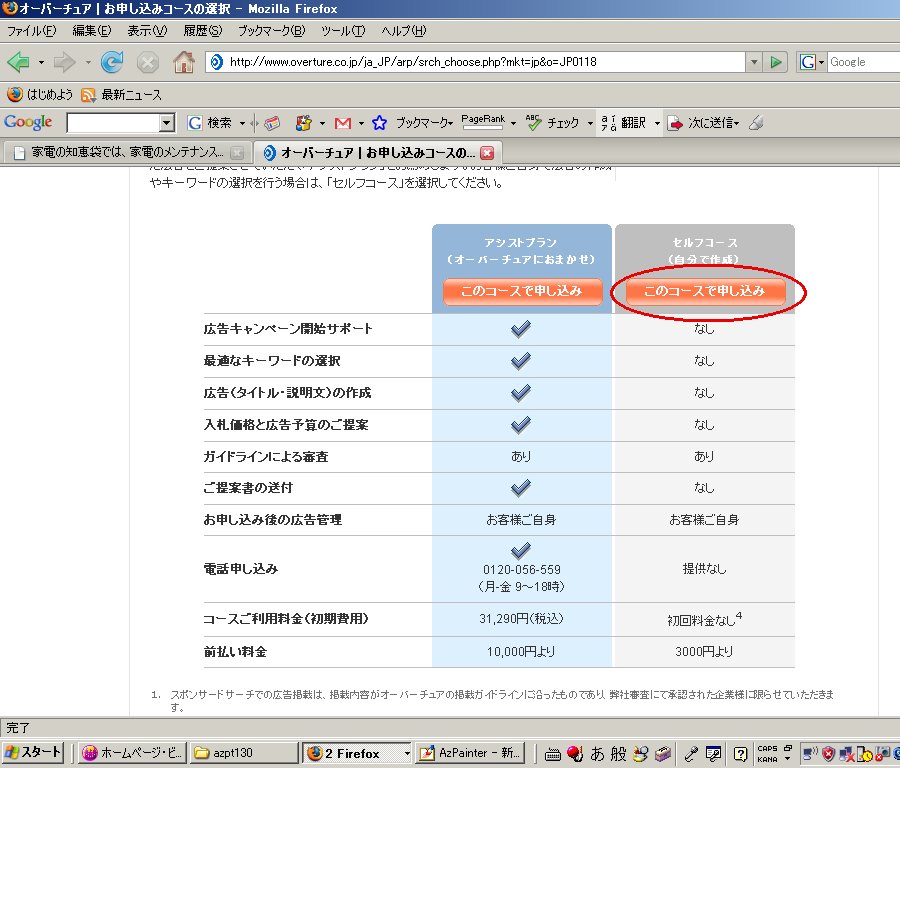Go back with the green Back arrow
Screen dimensions: 900x900
(x=18, y=62)
